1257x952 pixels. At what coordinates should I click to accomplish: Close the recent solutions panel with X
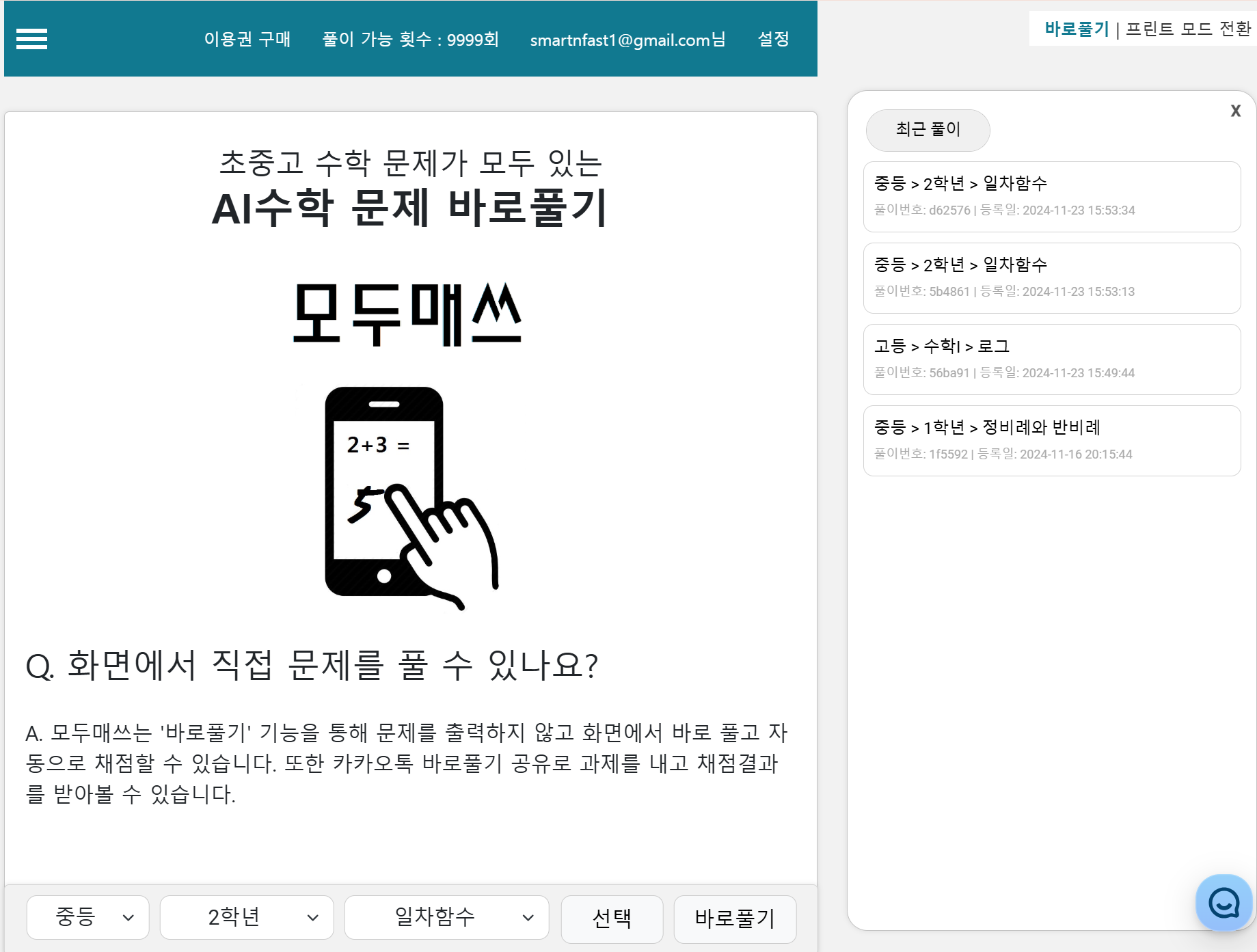(1235, 111)
